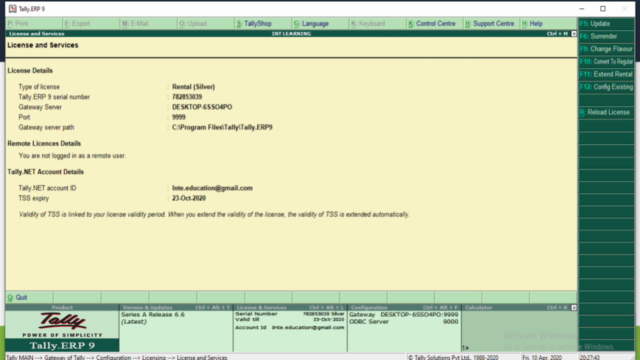Image resolution: width=640 pixels, height=360 pixels.
Task: Open the Print menu
Action: [x=34, y=24]
